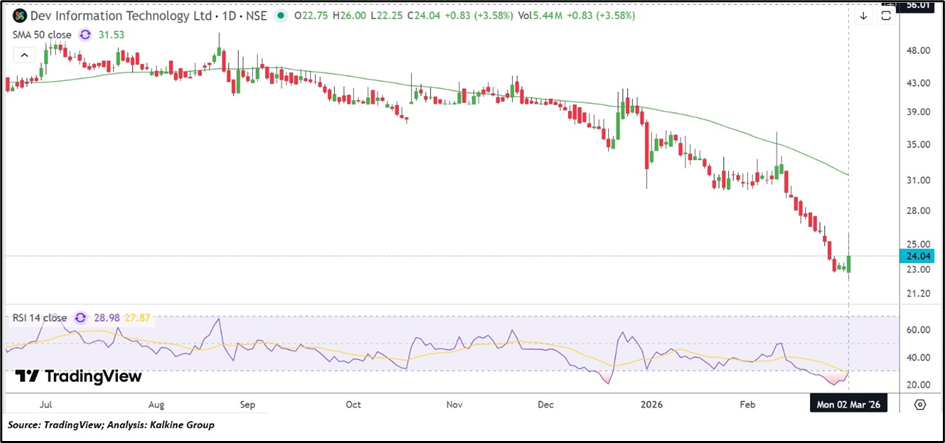
Task: Collapse the indicator legend with the chevron
Action: [19, 50]
